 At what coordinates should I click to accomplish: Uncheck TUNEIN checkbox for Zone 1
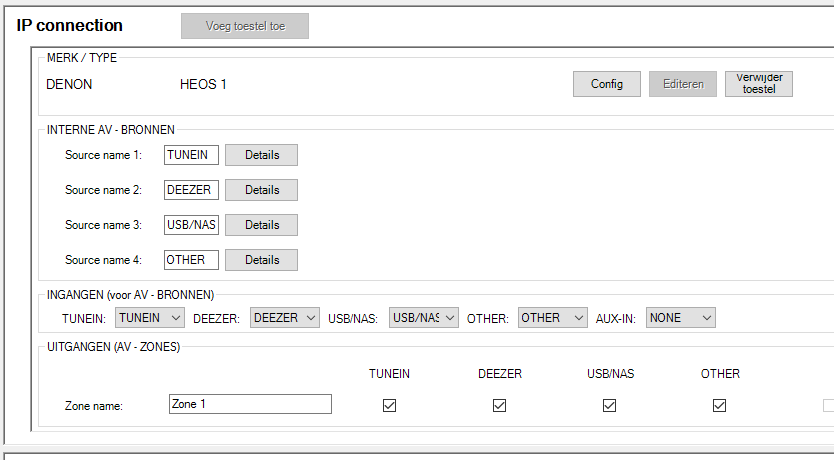click(390, 405)
